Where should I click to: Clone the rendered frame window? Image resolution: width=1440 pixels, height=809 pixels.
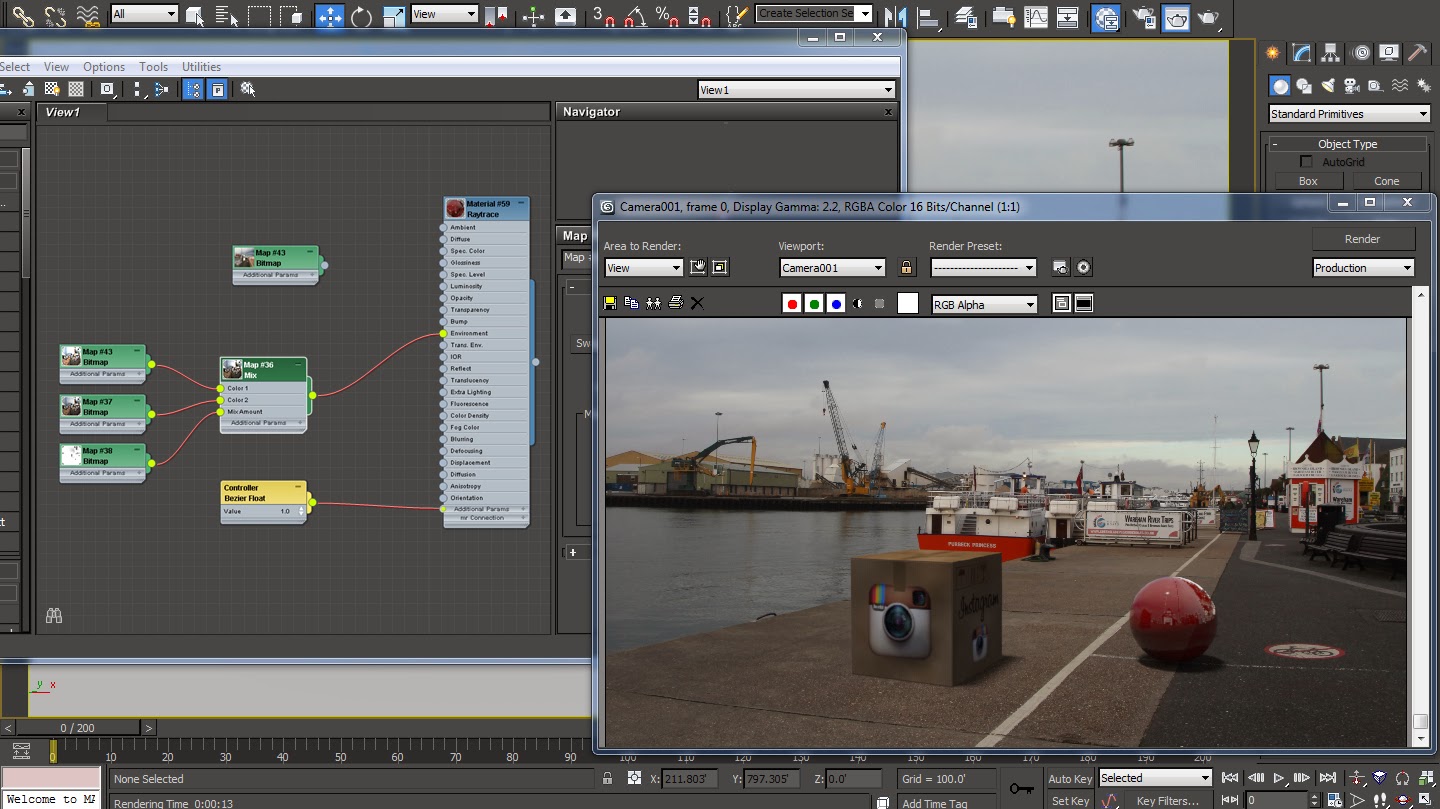pyautogui.click(x=653, y=303)
